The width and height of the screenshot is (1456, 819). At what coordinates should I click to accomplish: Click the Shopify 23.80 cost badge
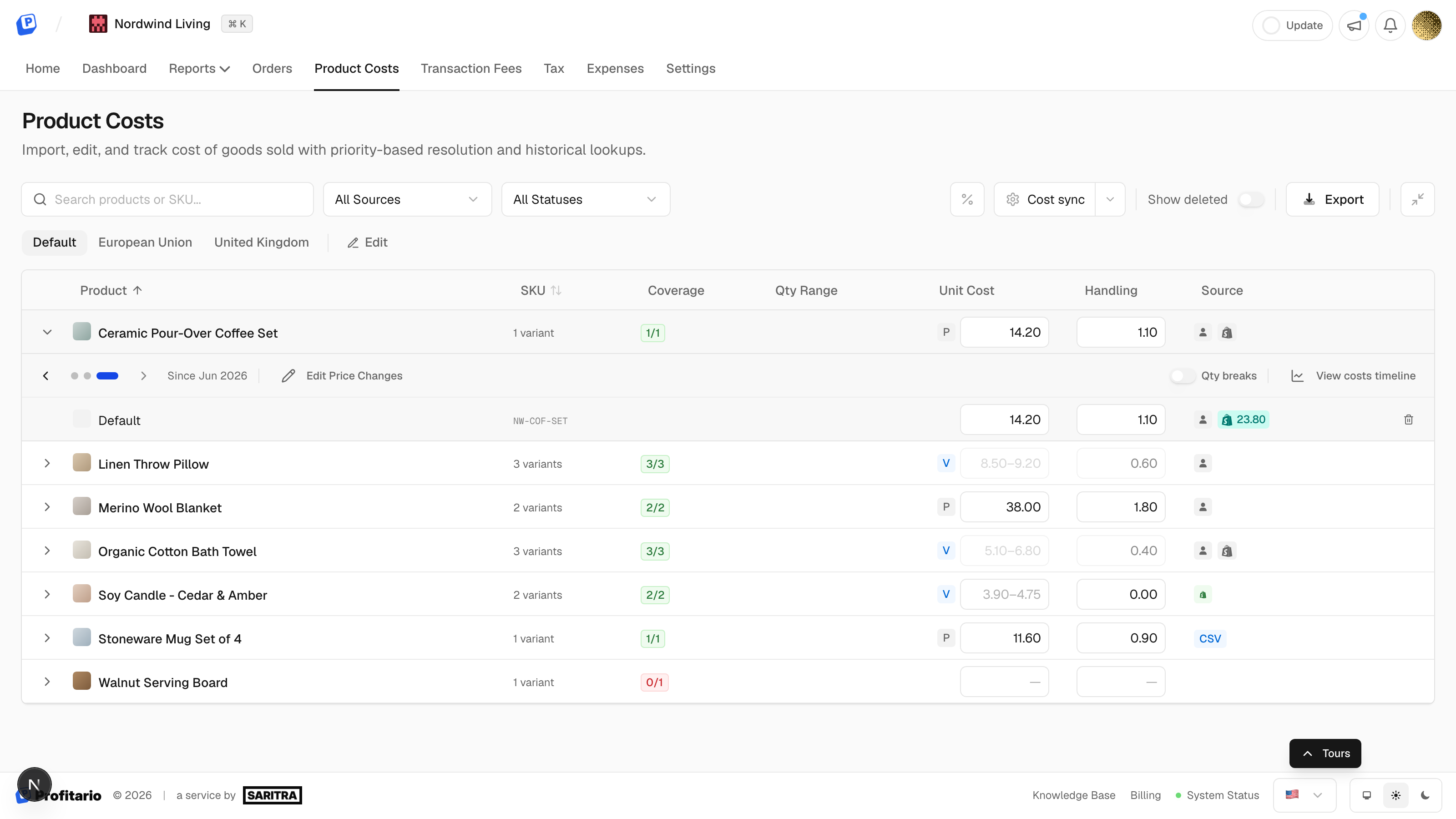tap(1243, 420)
